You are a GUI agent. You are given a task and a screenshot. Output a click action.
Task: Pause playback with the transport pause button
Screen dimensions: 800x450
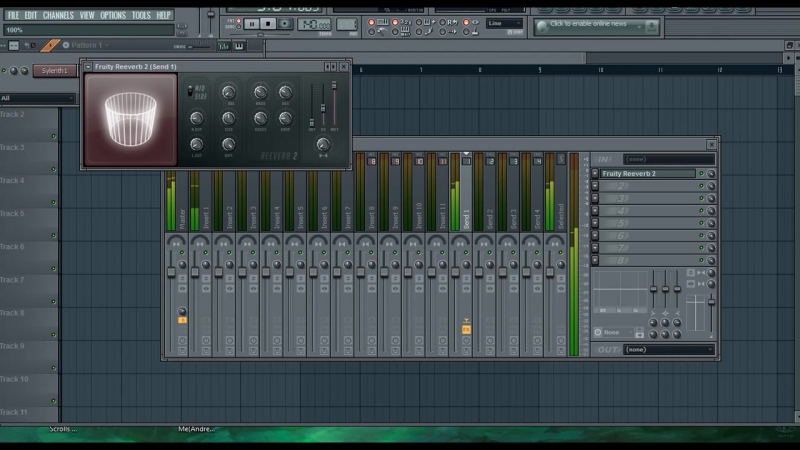coord(252,23)
